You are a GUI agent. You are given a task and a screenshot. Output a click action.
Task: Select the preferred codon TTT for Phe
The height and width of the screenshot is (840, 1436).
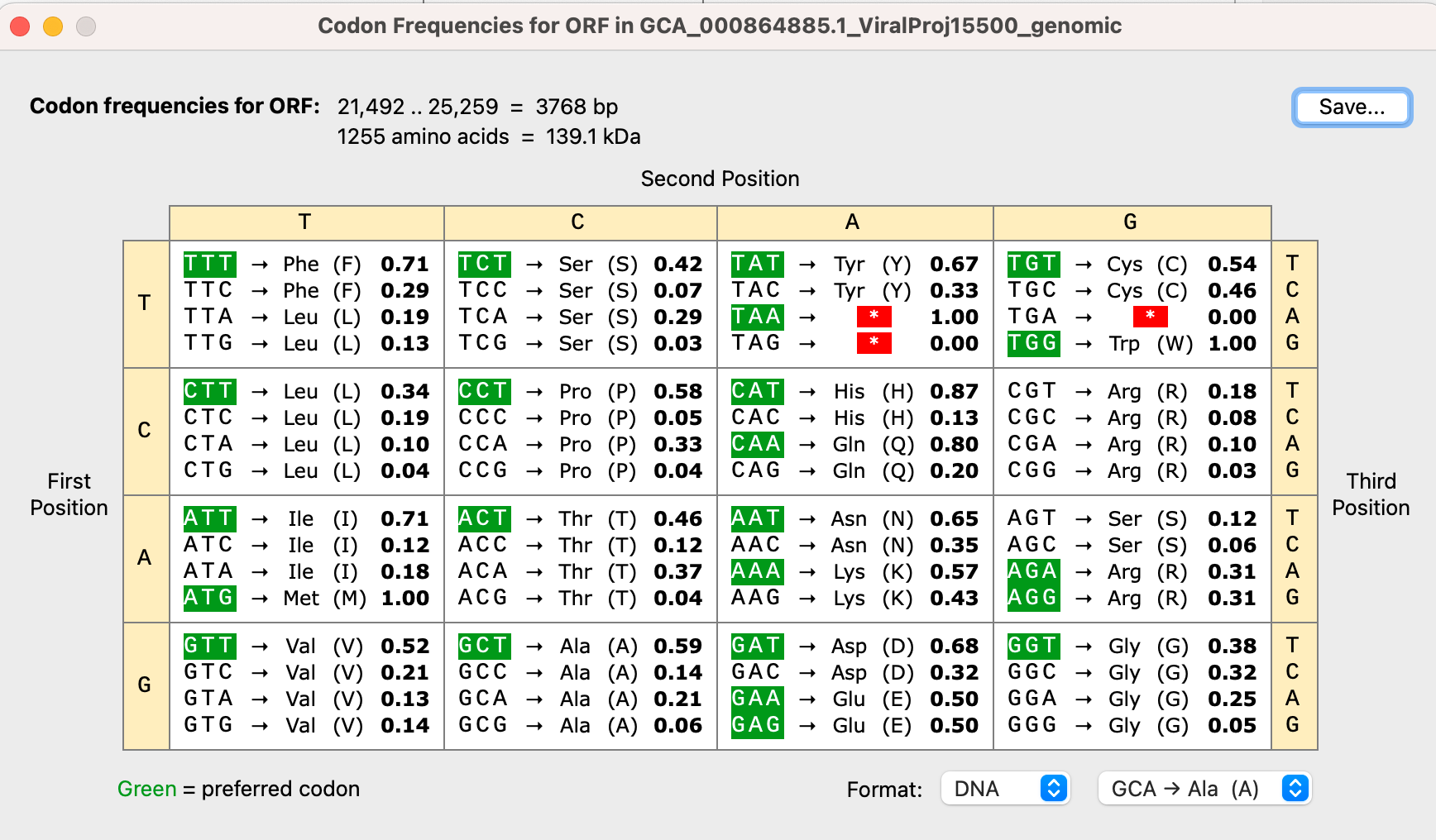pos(209,264)
